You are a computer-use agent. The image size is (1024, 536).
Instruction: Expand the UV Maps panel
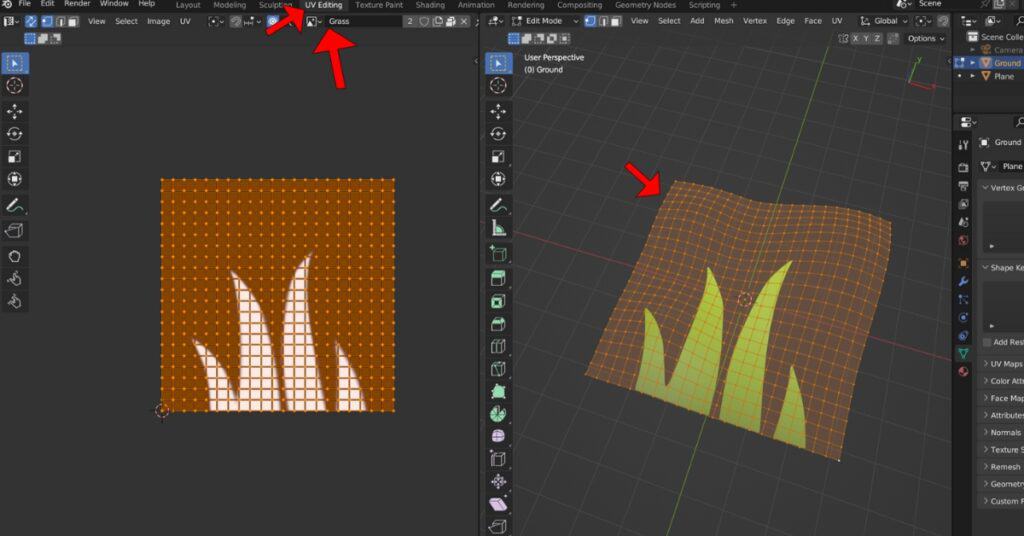pyautogui.click(x=1004, y=364)
